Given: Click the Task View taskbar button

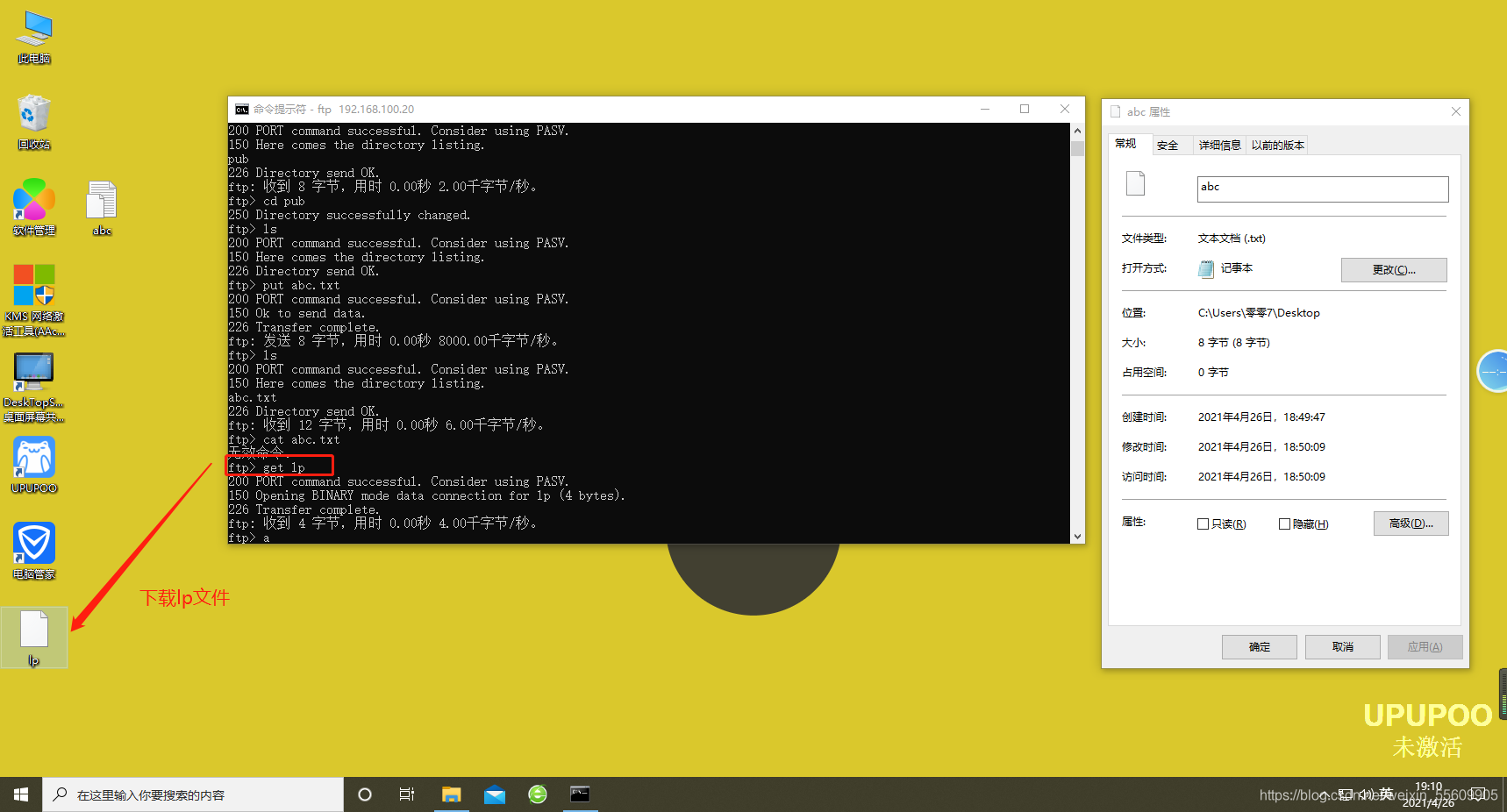Looking at the screenshot, I should tap(407, 794).
